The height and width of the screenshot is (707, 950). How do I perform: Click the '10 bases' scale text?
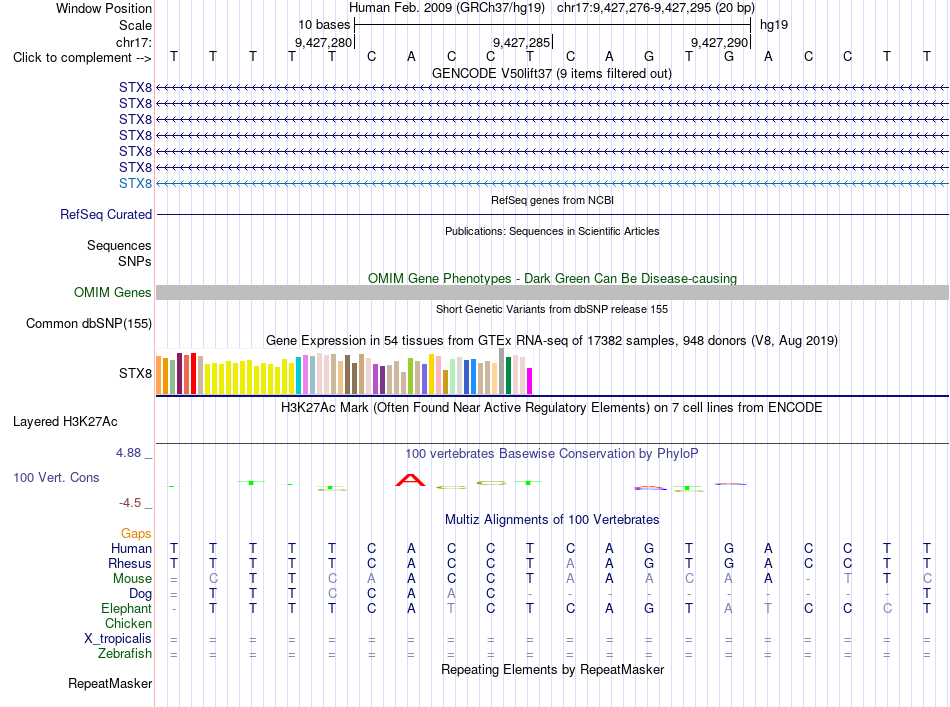point(324,25)
